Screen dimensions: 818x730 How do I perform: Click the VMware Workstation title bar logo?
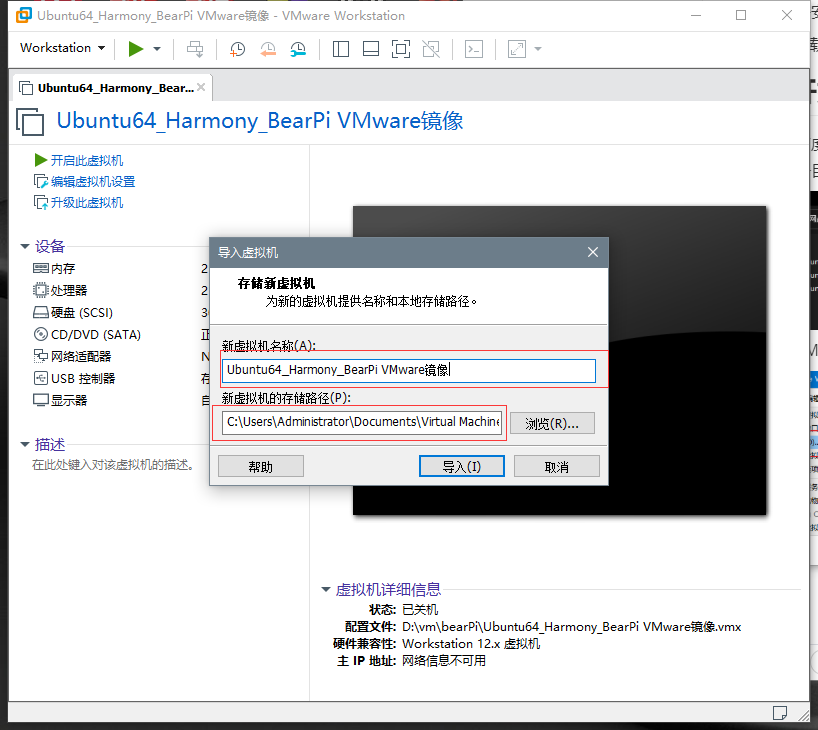[23, 15]
